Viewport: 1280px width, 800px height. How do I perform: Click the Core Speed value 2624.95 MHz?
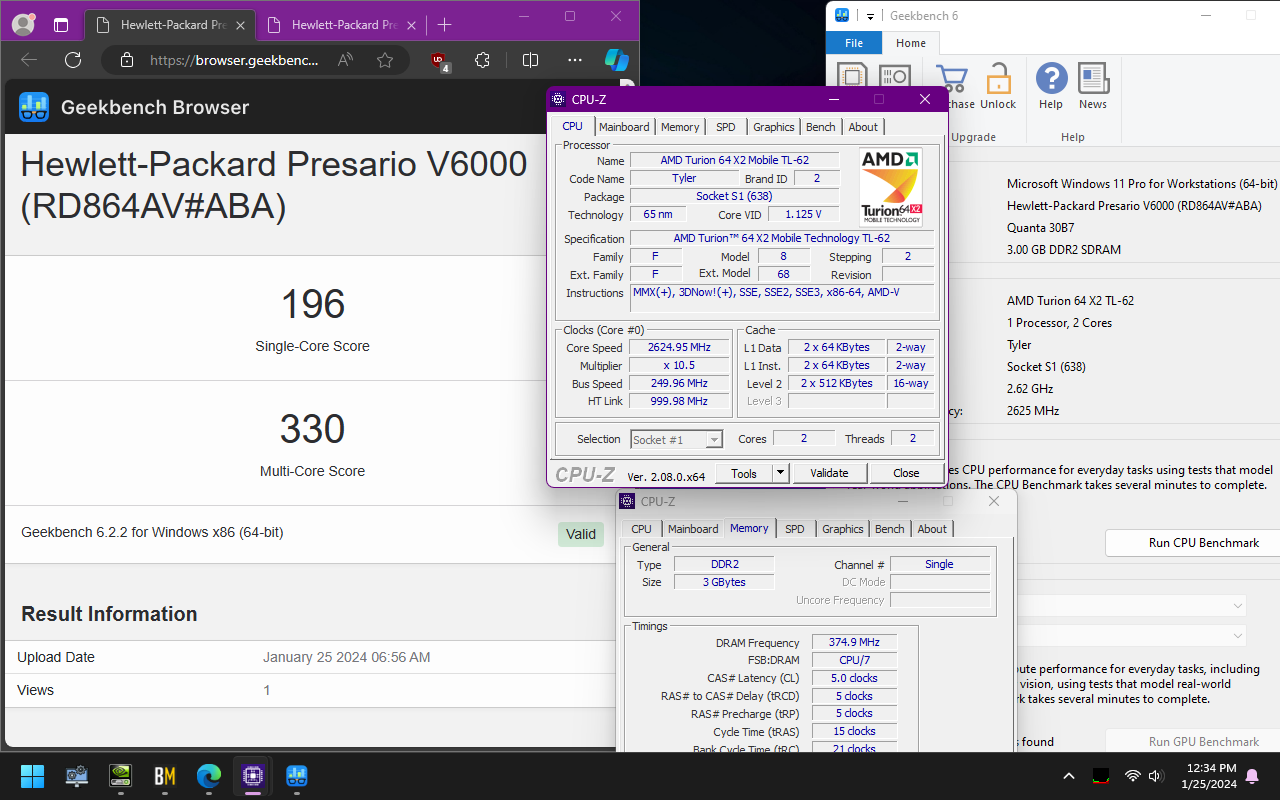click(679, 347)
